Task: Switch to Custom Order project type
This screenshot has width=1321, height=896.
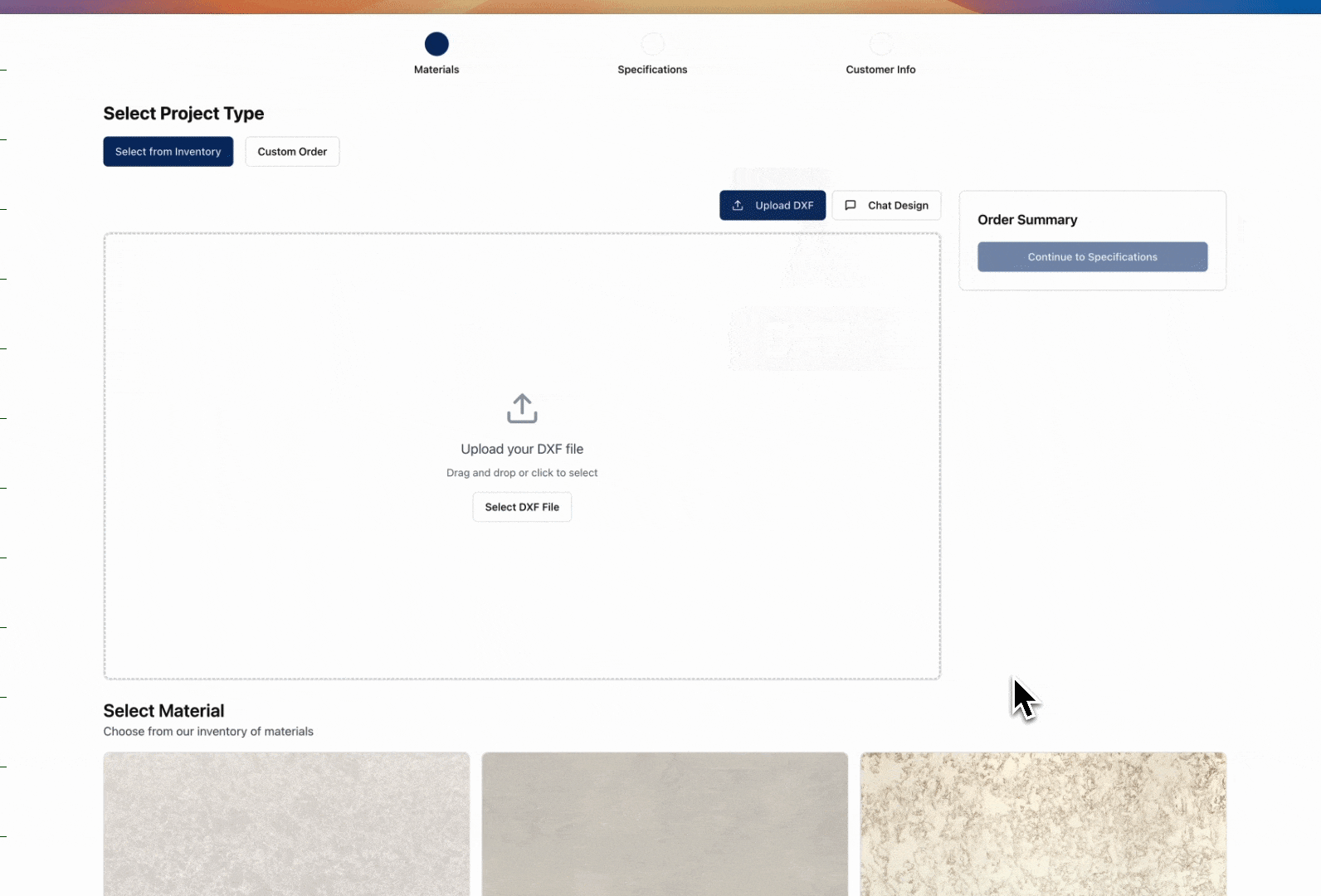Action: 292,152
